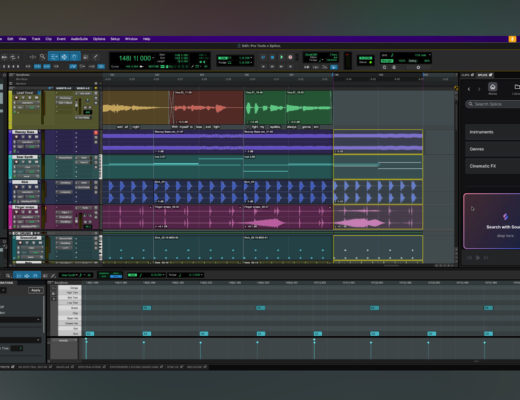Select the Trim tool
The width and height of the screenshot is (520, 400).
[53, 57]
